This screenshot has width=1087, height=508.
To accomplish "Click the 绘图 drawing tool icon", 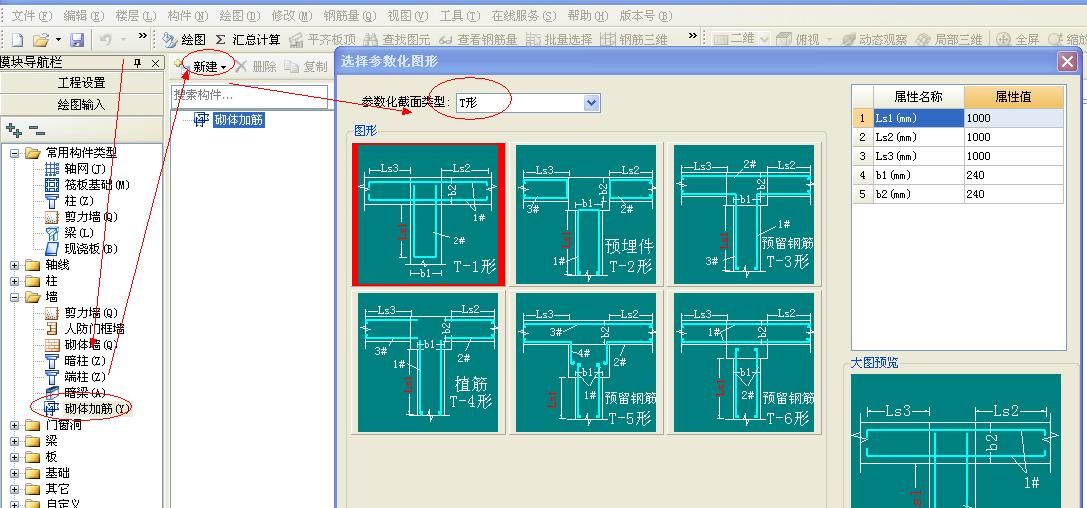I will click(184, 39).
